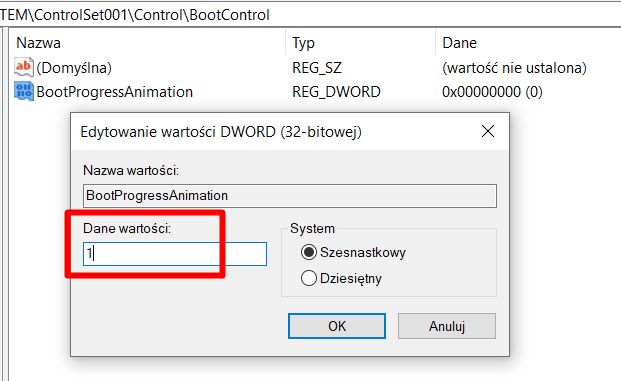Sort by the Nazwa column header
This screenshot has width=621, height=381.
pyautogui.click(x=147, y=43)
